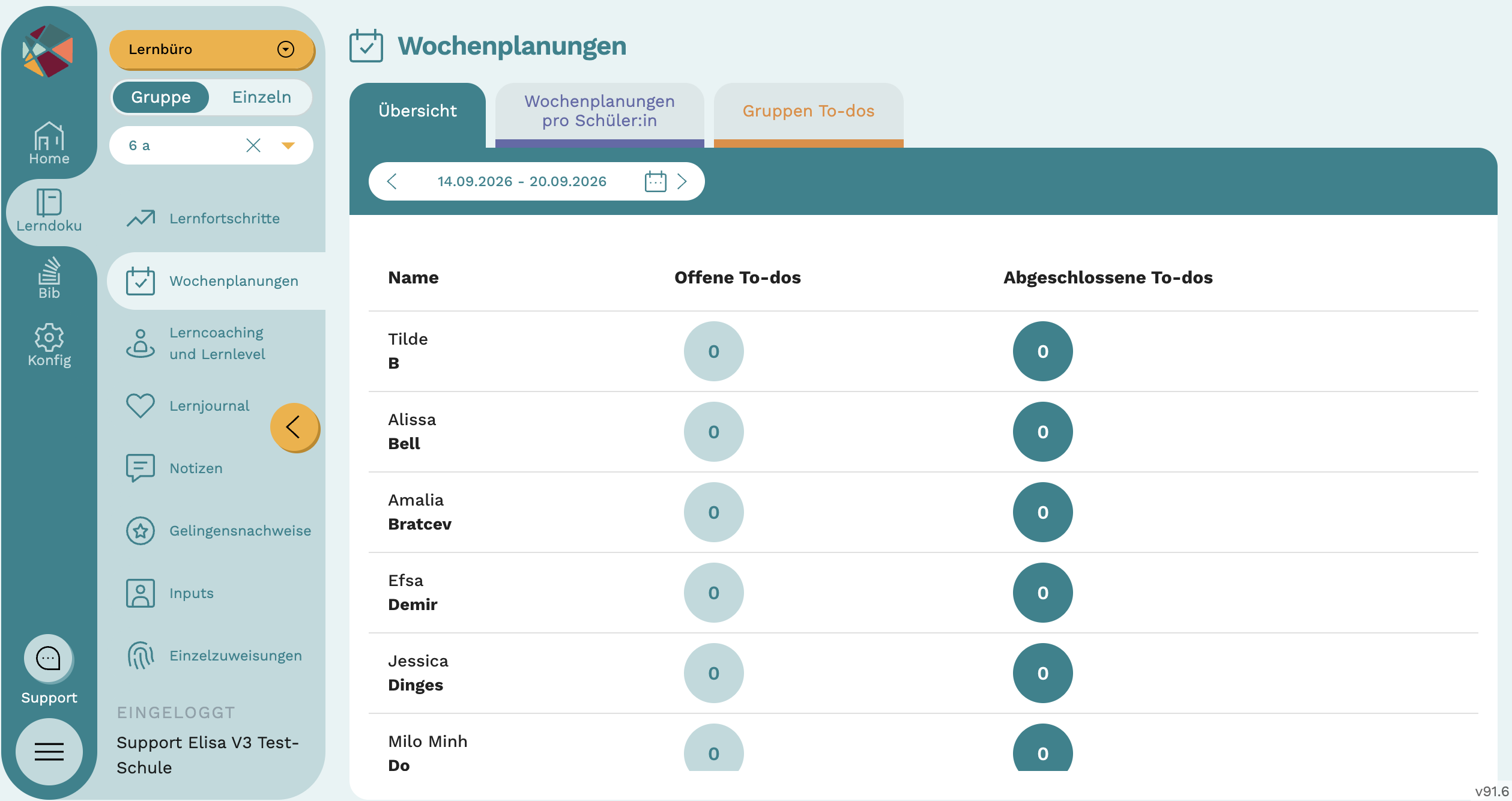Click Amalia Bratcev completed to-dos count

(x=1042, y=512)
